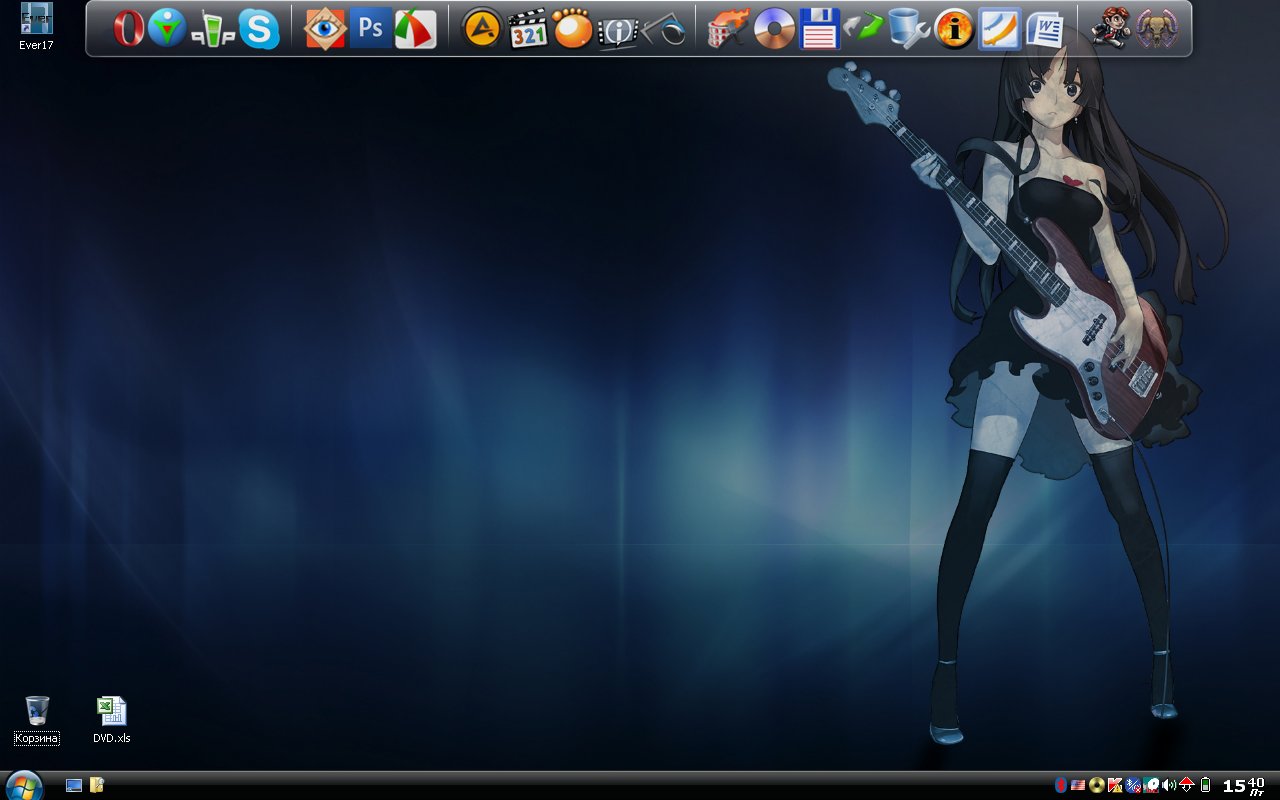Open the film-strip info dock icon
Screen dimensions: 1280x800
point(618,30)
